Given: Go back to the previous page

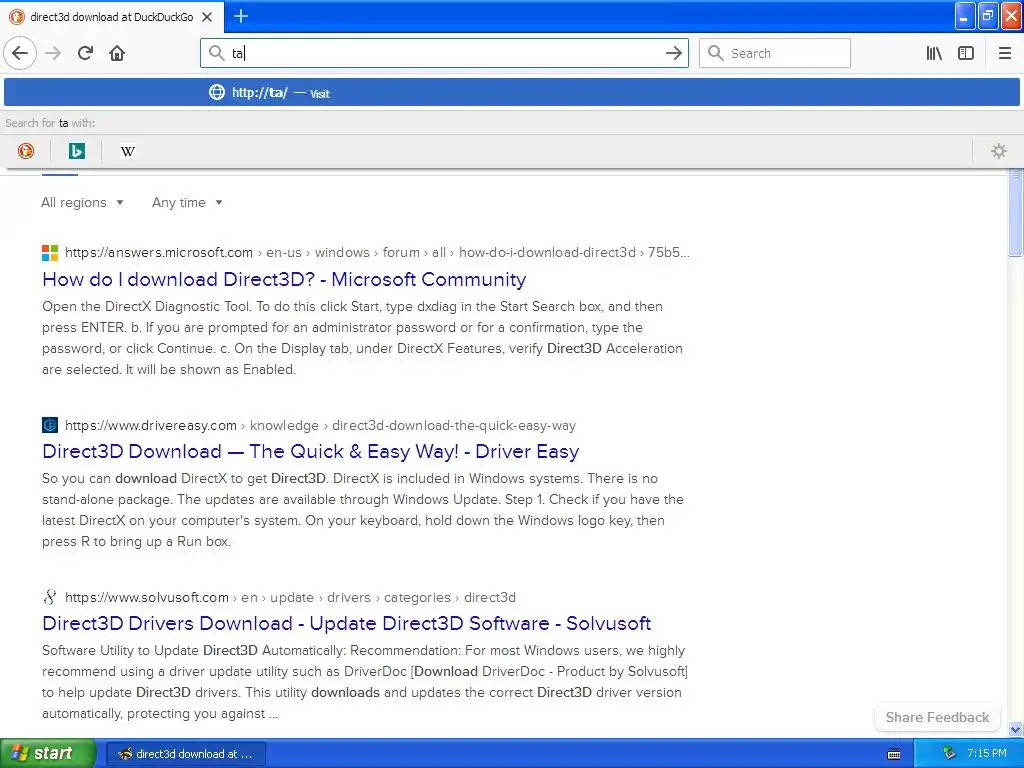Looking at the screenshot, I should tap(20, 53).
